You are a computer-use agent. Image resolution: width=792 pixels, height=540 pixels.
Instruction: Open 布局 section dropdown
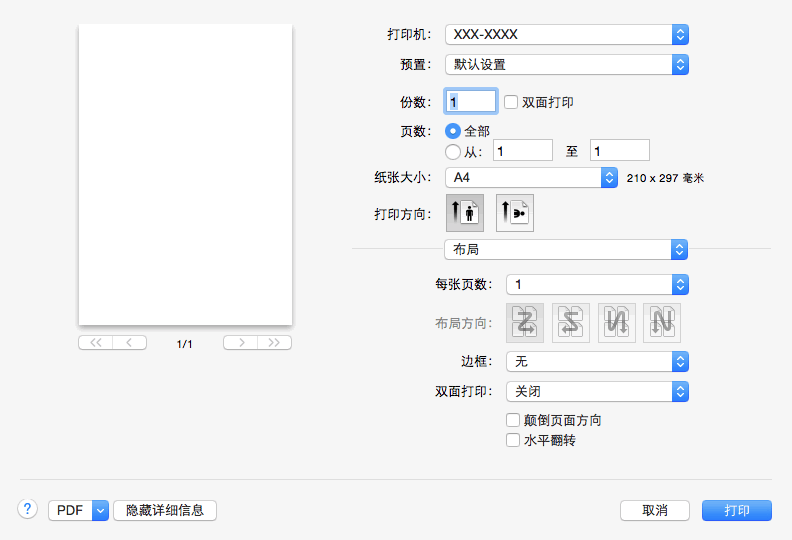click(x=566, y=250)
